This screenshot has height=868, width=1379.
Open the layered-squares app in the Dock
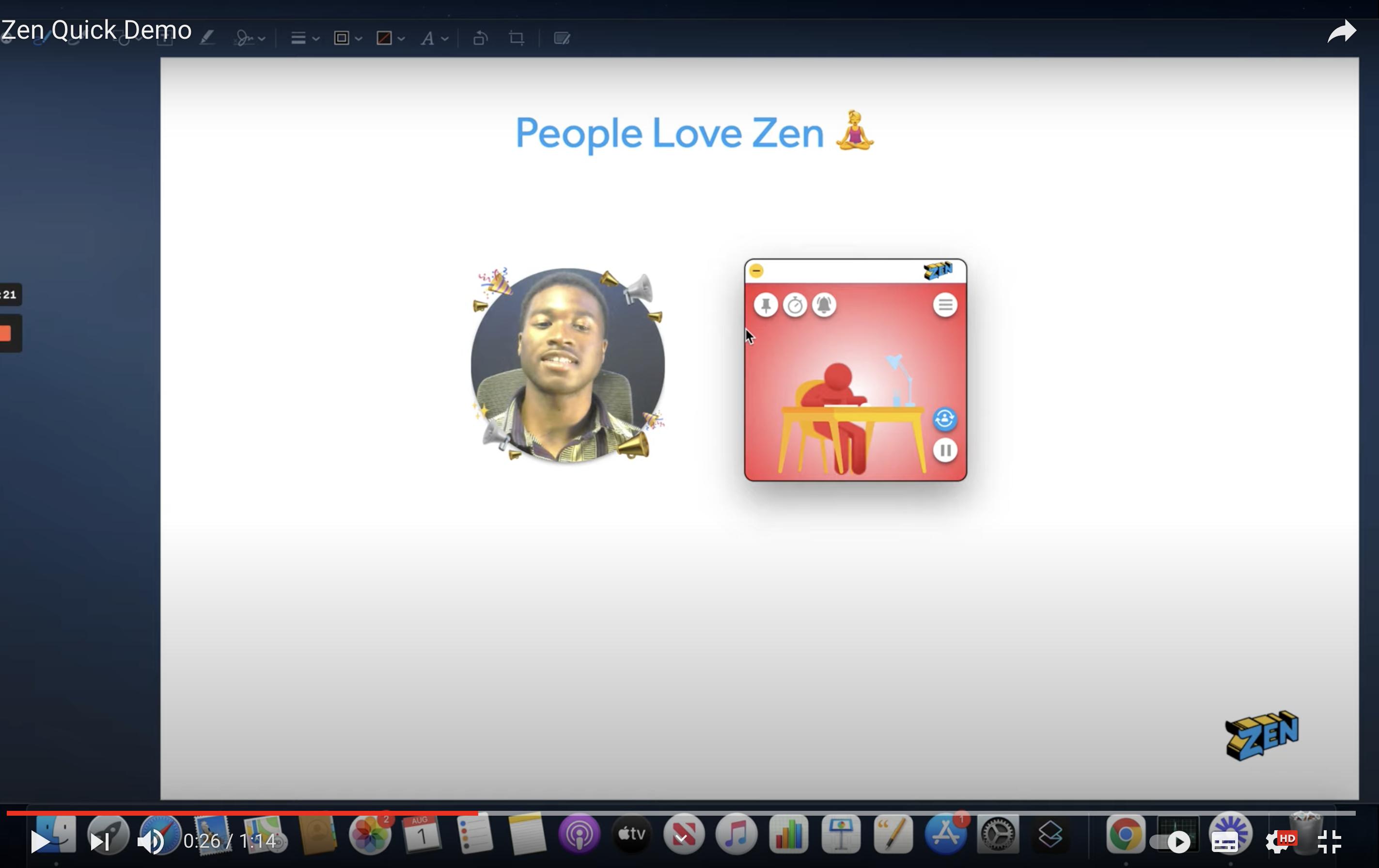(x=1050, y=835)
